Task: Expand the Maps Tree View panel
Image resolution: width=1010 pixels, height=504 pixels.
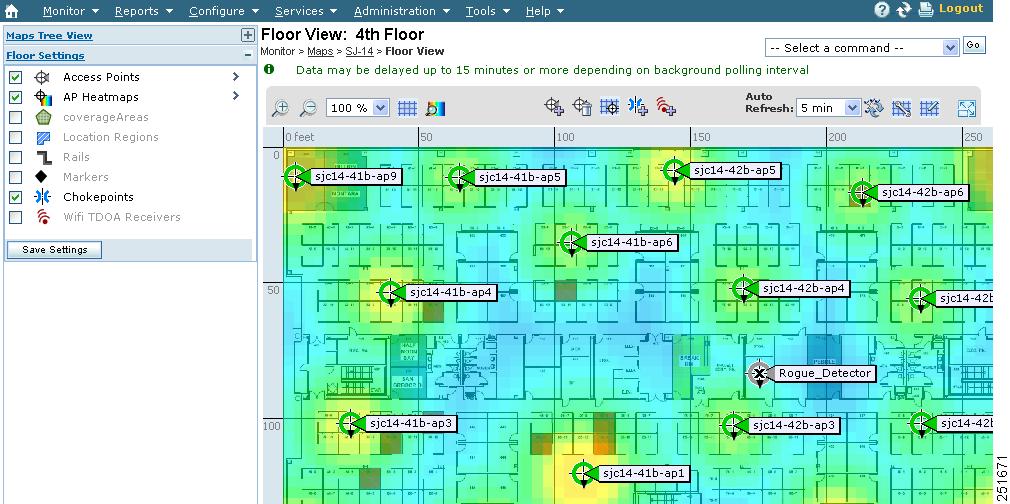Action: (247, 35)
